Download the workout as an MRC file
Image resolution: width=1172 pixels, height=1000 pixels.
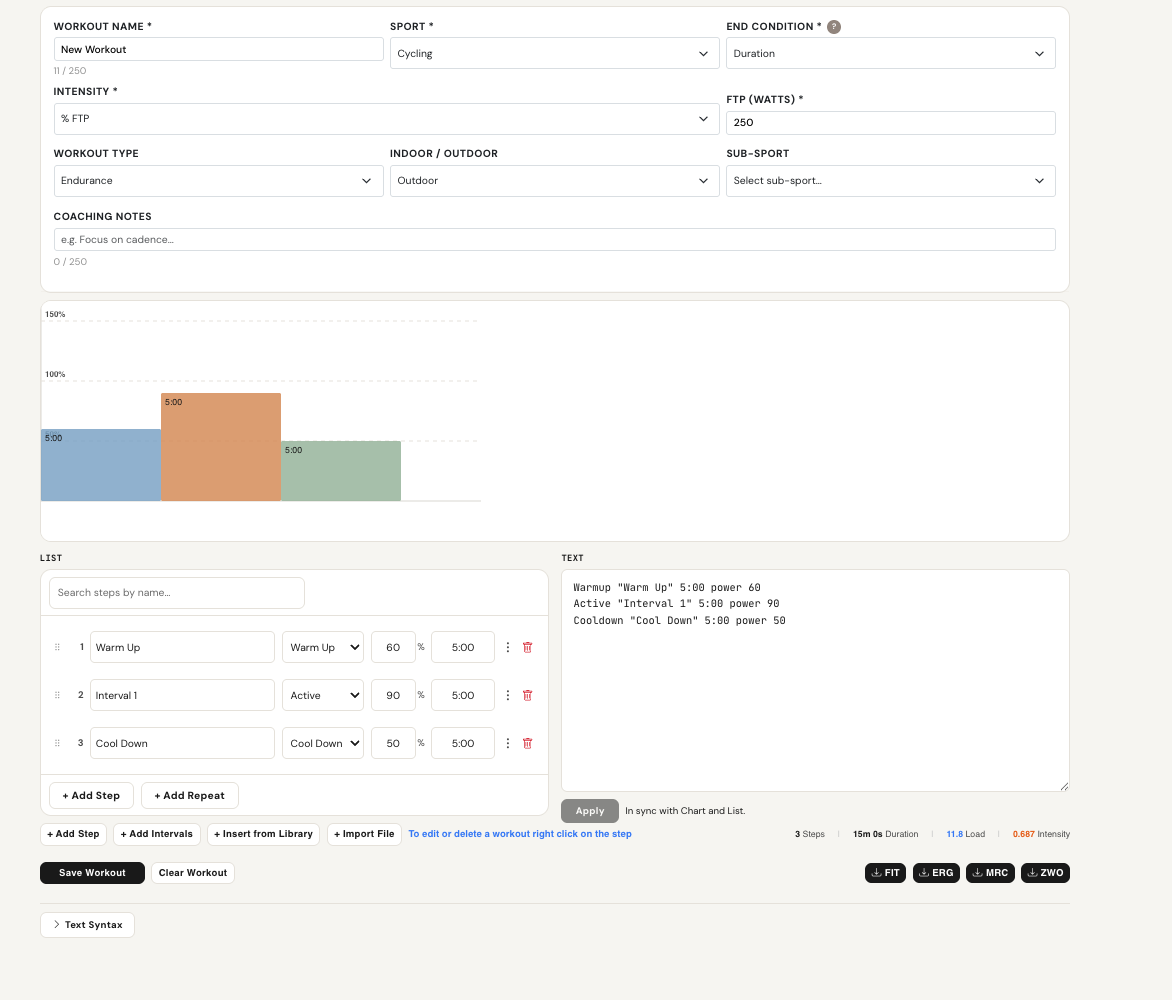tap(990, 873)
